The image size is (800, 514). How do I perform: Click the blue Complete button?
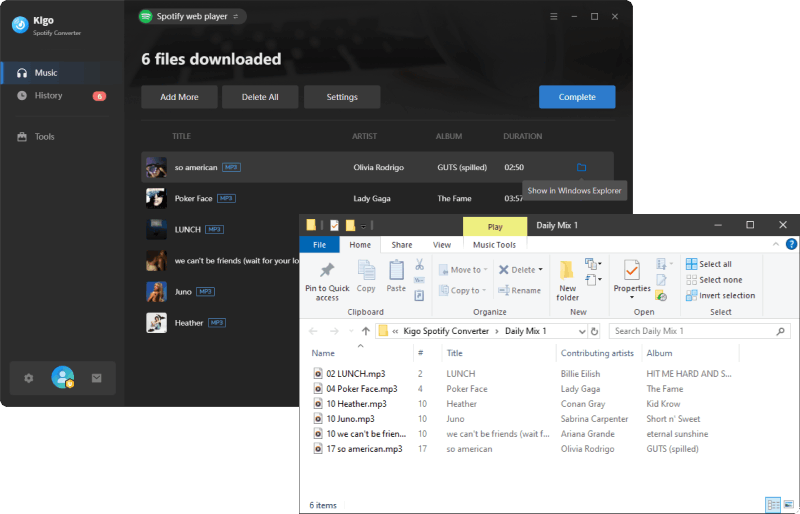click(577, 97)
